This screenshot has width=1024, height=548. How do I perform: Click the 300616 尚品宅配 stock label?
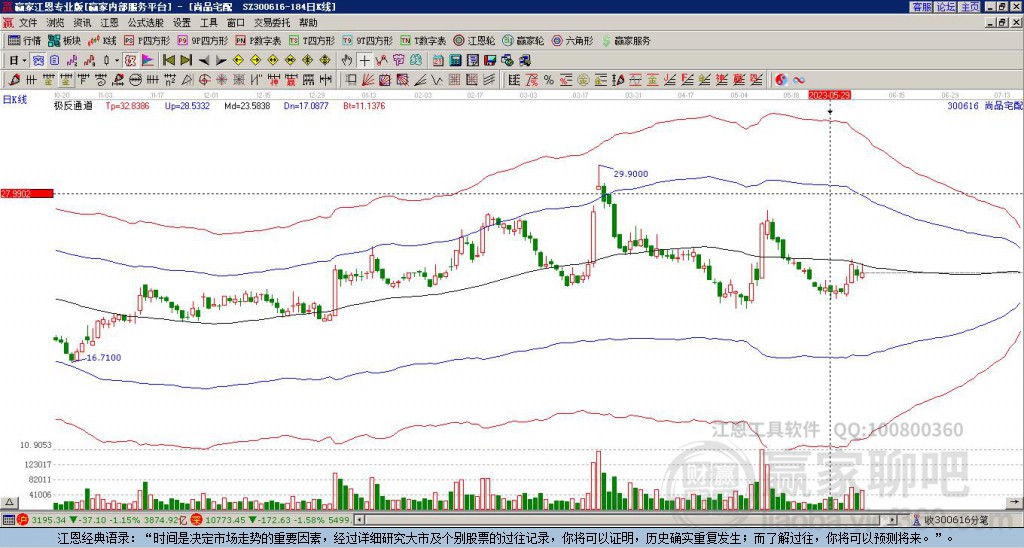pyautogui.click(x=985, y=105)
